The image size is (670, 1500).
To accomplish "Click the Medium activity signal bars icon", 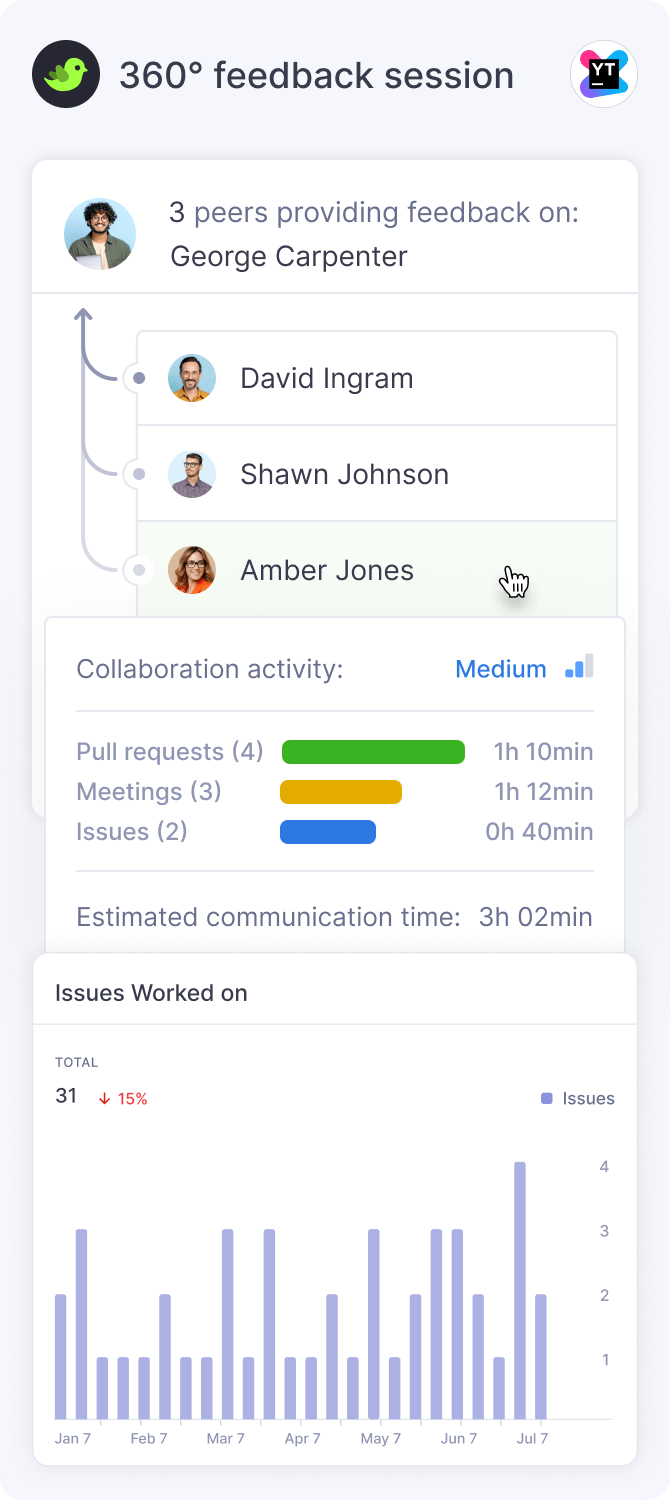I will click(579, 667).
